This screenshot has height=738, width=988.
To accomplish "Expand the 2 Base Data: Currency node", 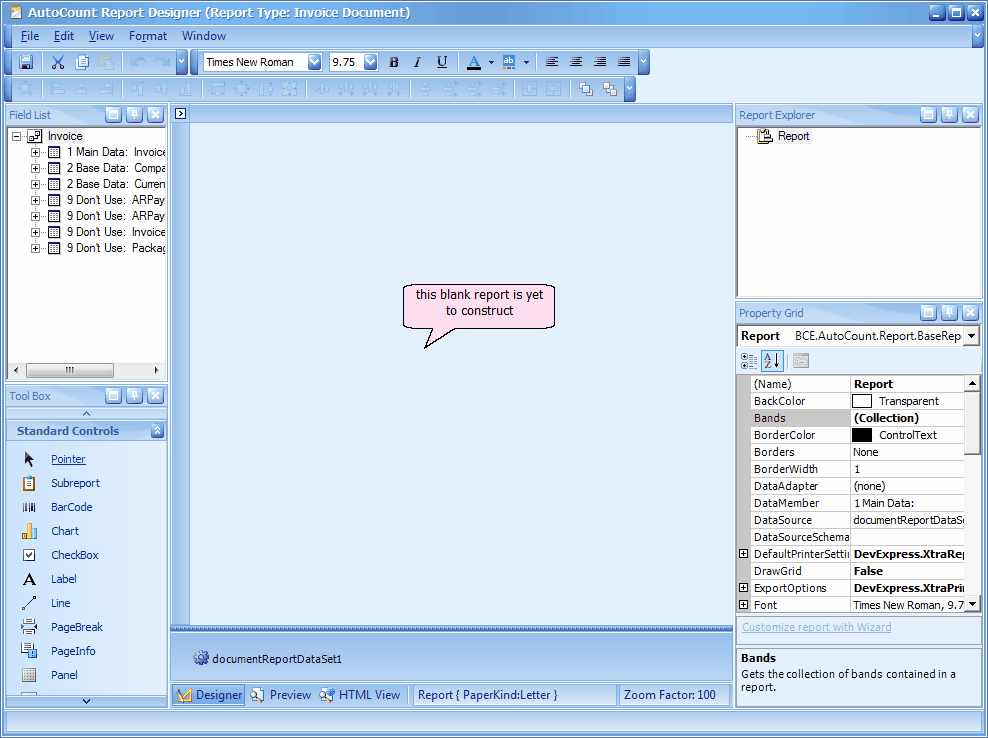I will pos(35,184).
